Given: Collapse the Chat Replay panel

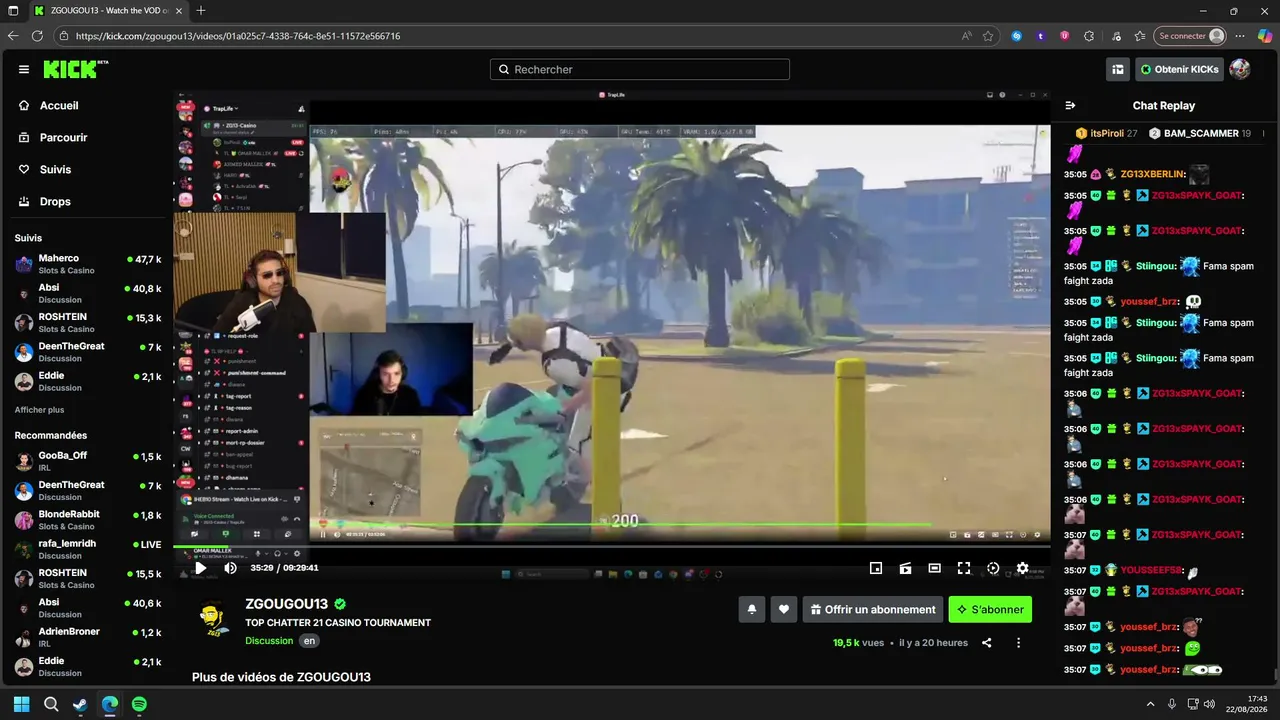Looking at the screenshot, I should pyautogui.click(x=1070, y=105).
